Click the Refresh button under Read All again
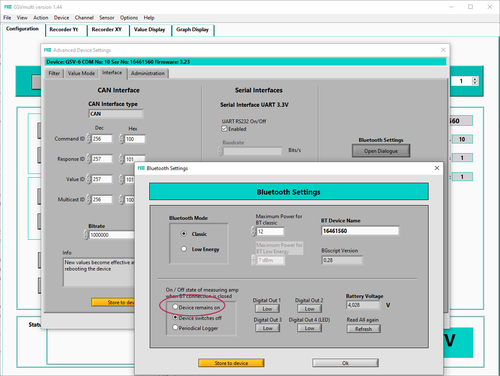The width and height of the screenshot is (500, 376). 363,329
